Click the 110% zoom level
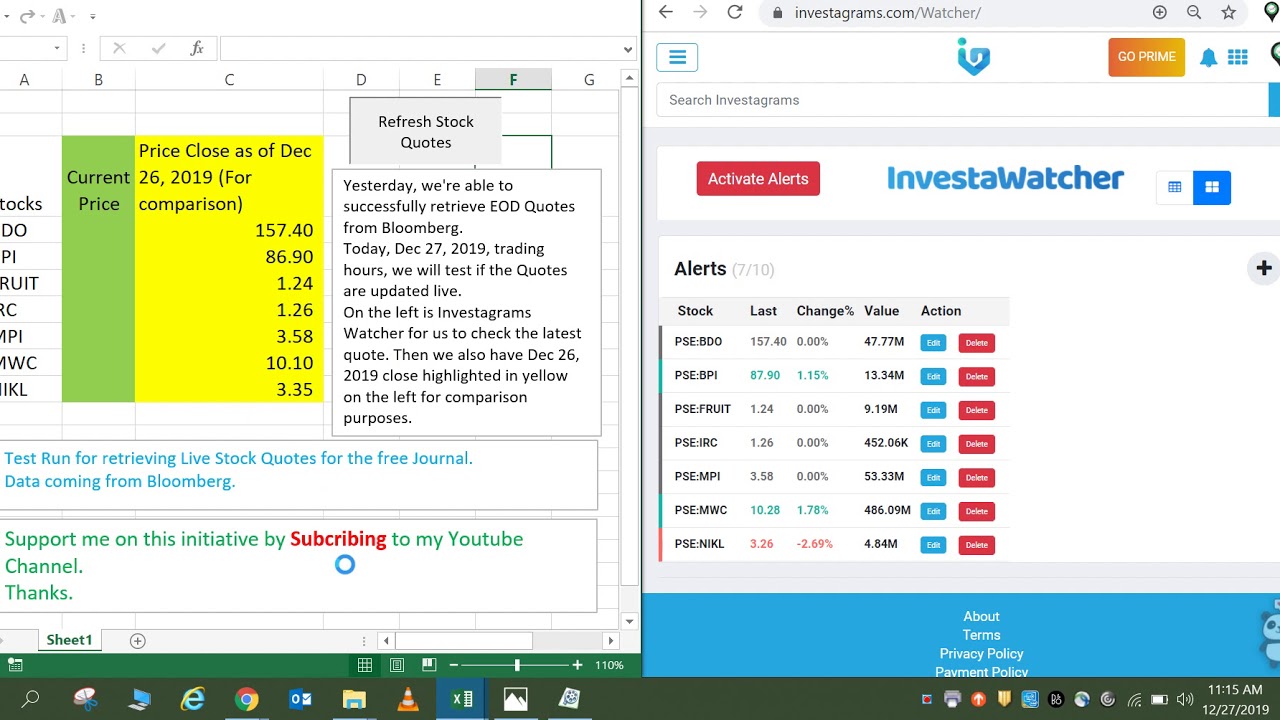The height and width of the screenshot is (720, 1280). (609, 665)
